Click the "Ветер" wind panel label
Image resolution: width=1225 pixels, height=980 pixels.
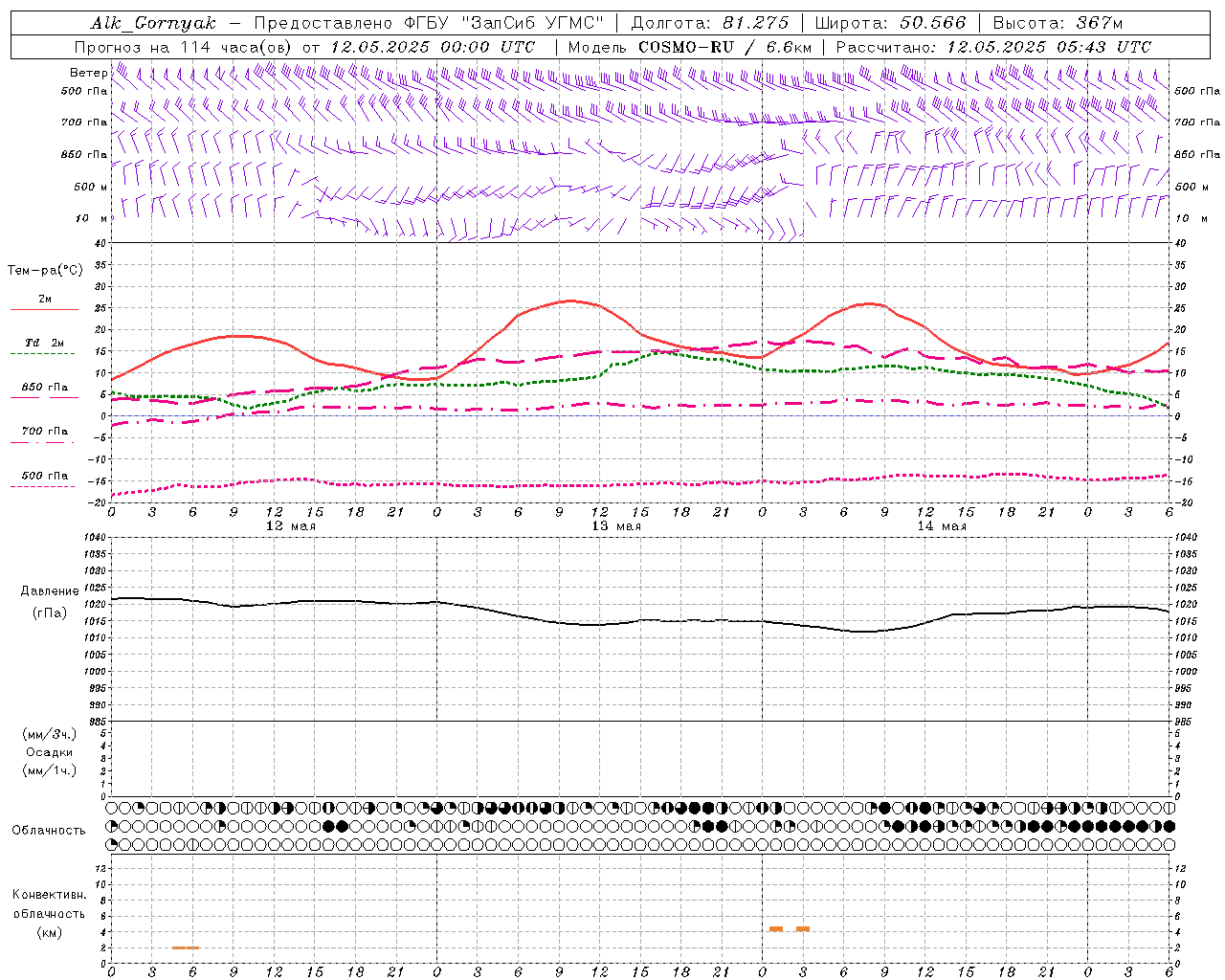click(88, 73)
